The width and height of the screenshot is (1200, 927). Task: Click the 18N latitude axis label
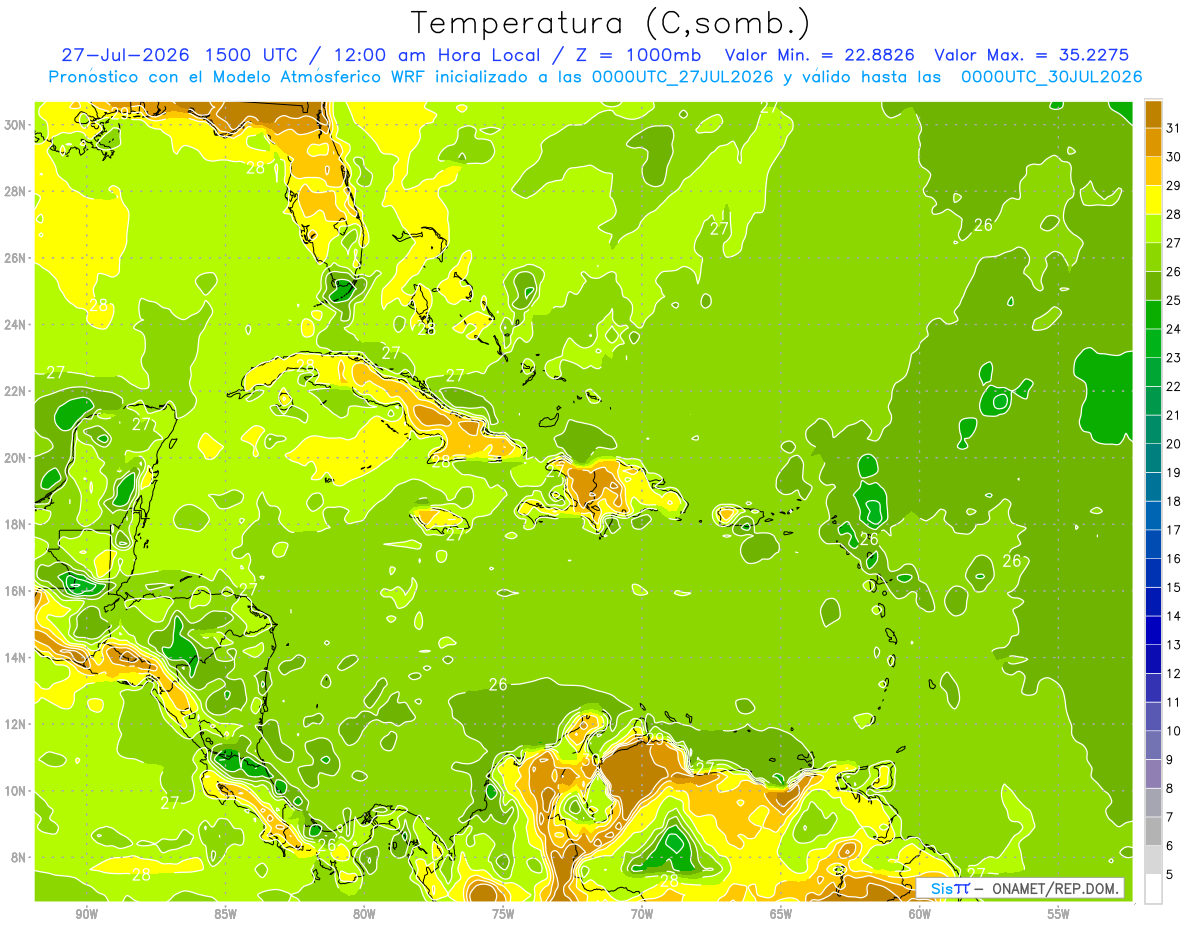point(17,524)
